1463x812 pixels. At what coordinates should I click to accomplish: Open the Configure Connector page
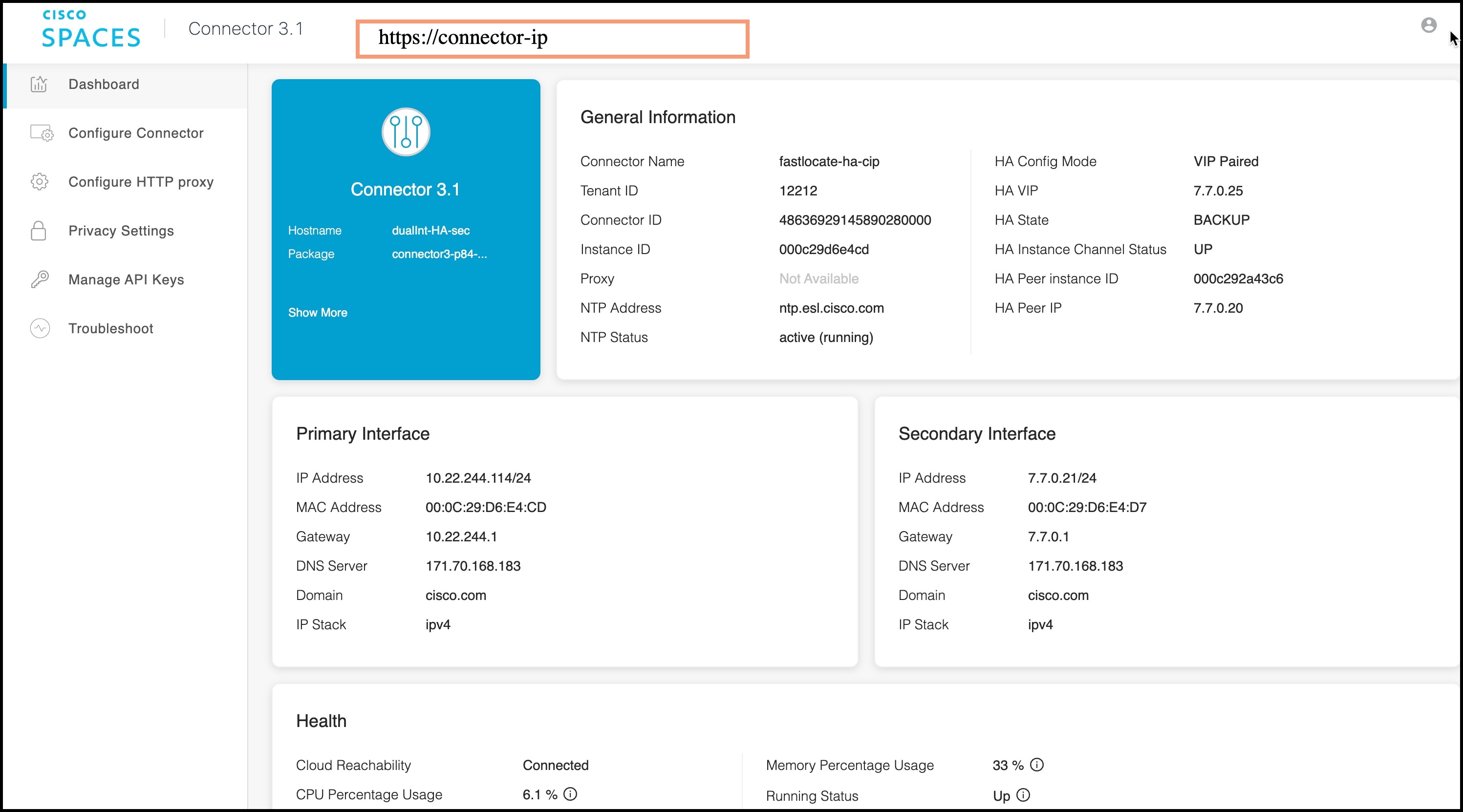[136, 133]
